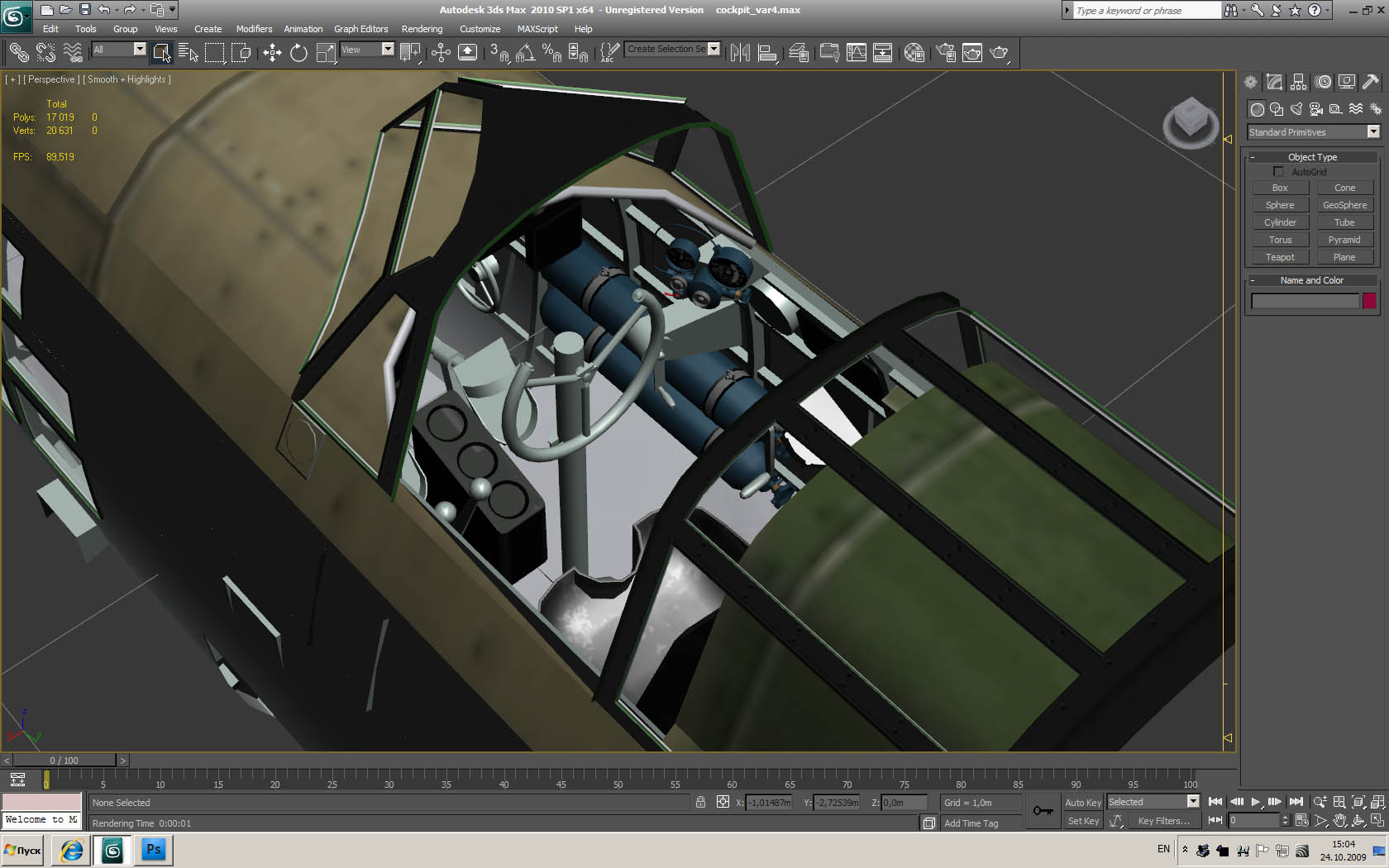The image size is (1389, 868).
Task: Toggle the Angle Snap button
Action: point(526,53)
